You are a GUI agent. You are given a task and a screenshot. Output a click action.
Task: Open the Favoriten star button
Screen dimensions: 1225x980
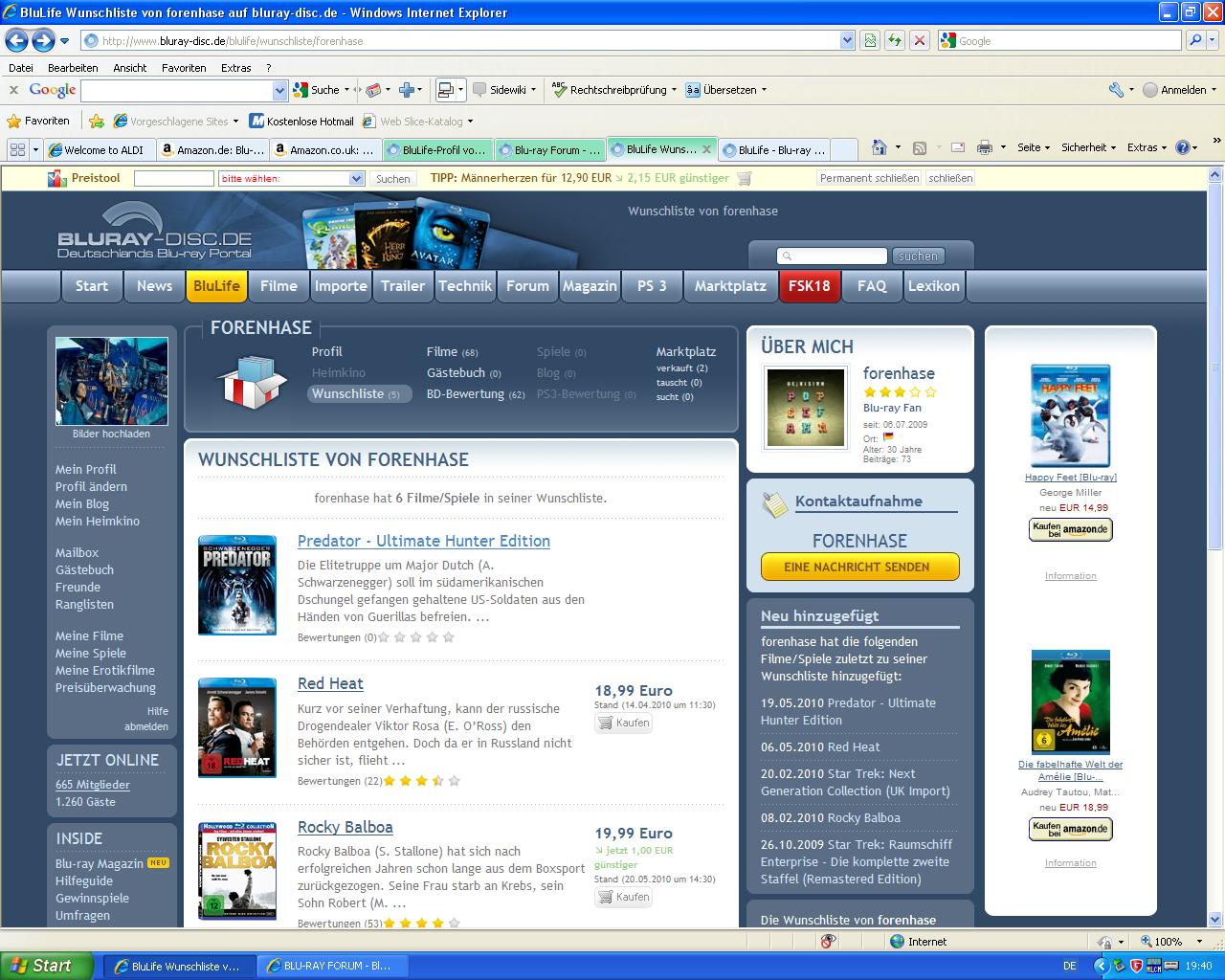tap(38, 121)
